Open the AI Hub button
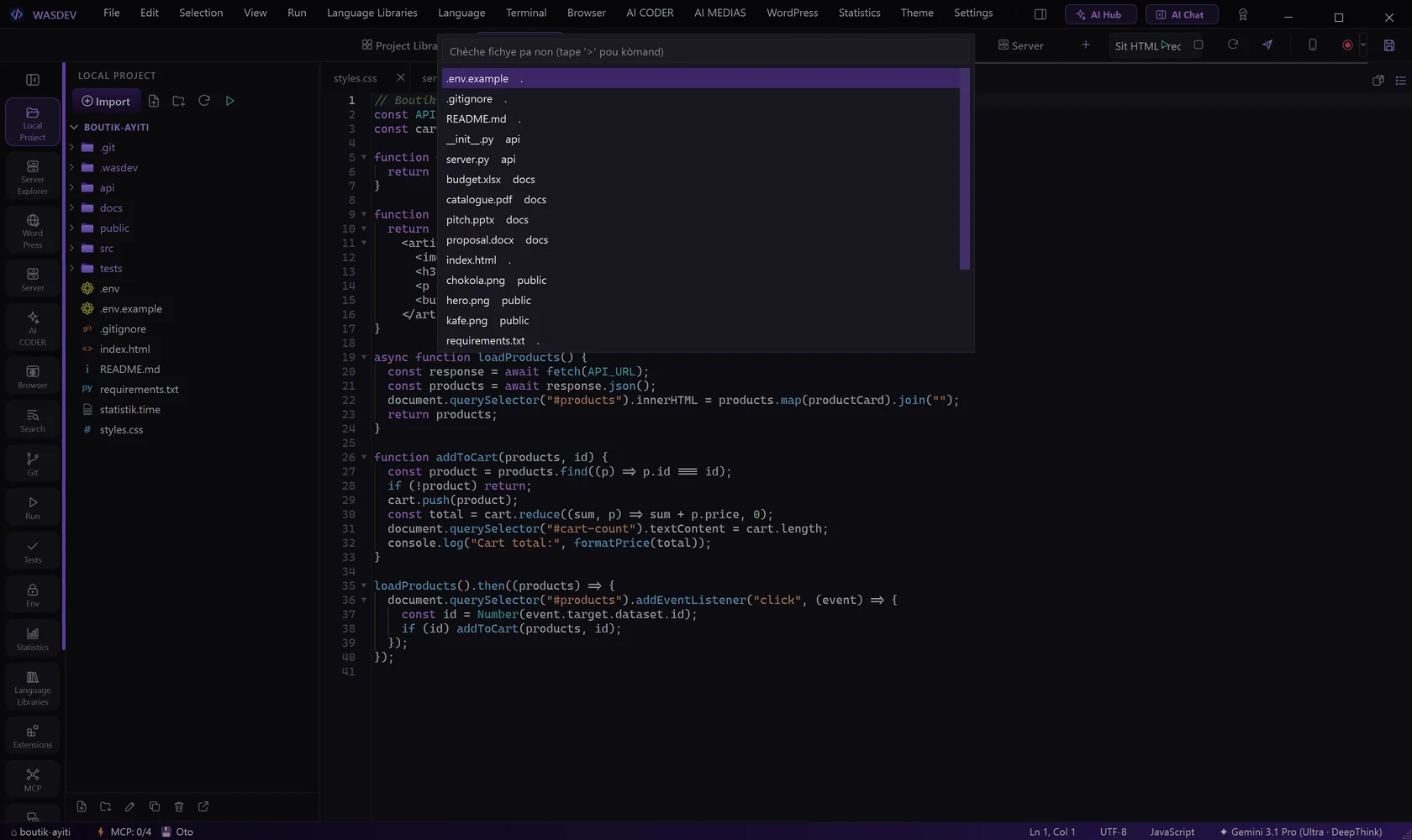 pos(1100,14)
